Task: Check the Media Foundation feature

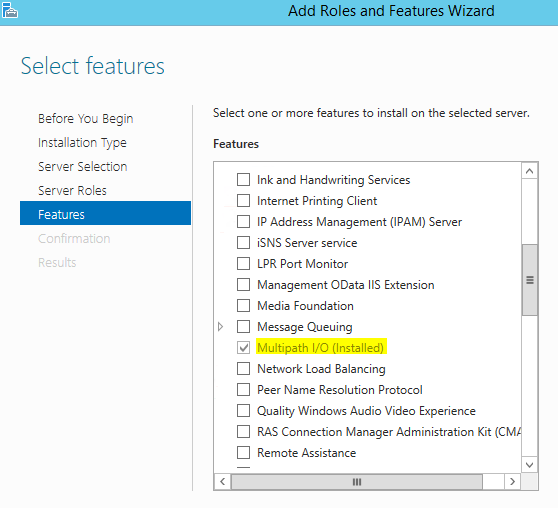Action: (x=243, y=305)
